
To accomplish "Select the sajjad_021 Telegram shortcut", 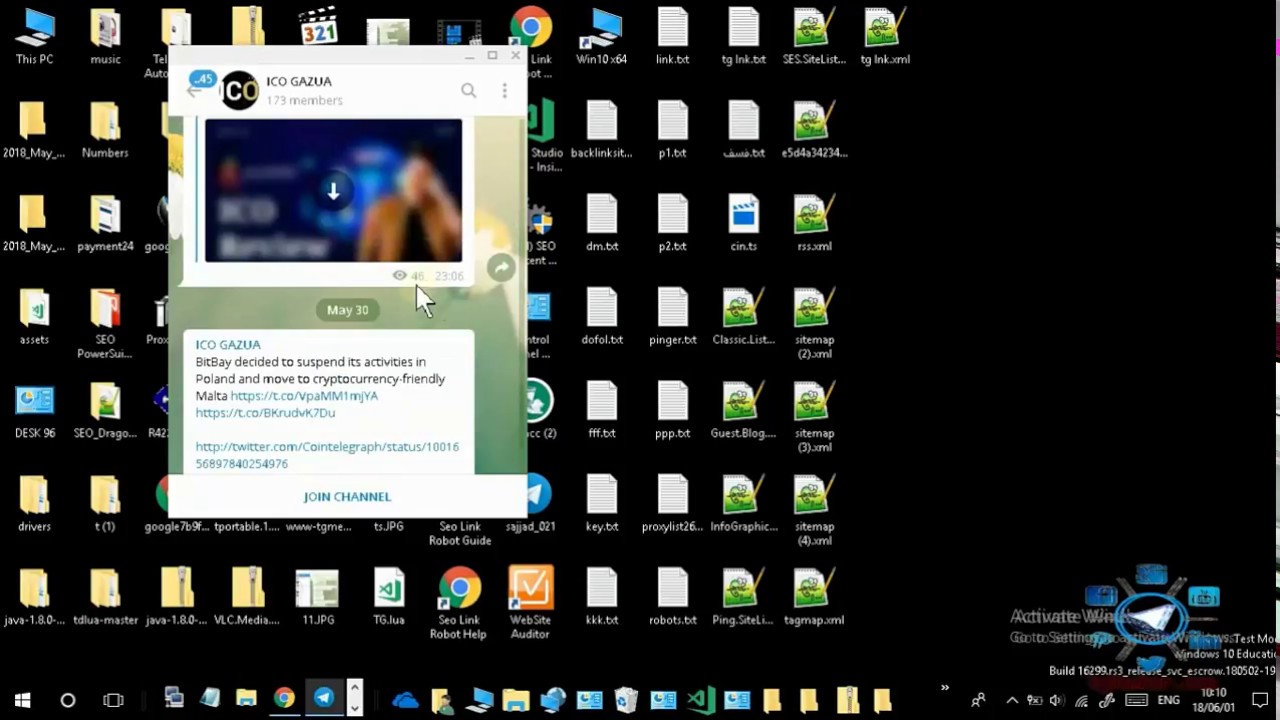I will (531, 505).
